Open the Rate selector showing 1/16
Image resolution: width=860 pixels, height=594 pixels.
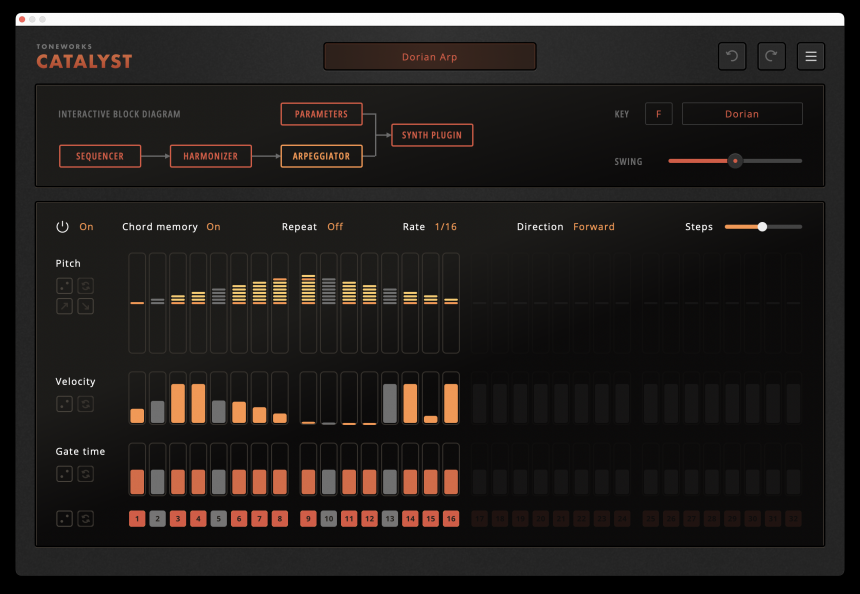446,227
